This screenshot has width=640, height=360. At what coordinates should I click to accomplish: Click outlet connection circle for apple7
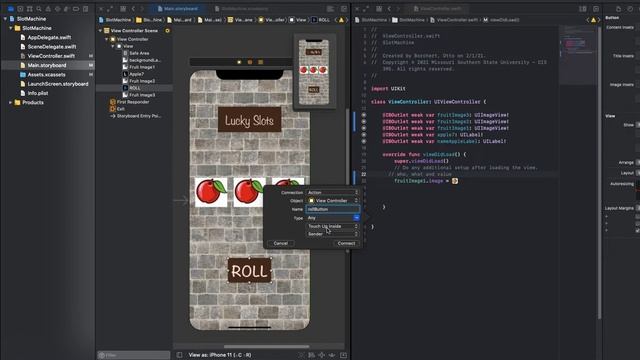(x=364, y=135)
